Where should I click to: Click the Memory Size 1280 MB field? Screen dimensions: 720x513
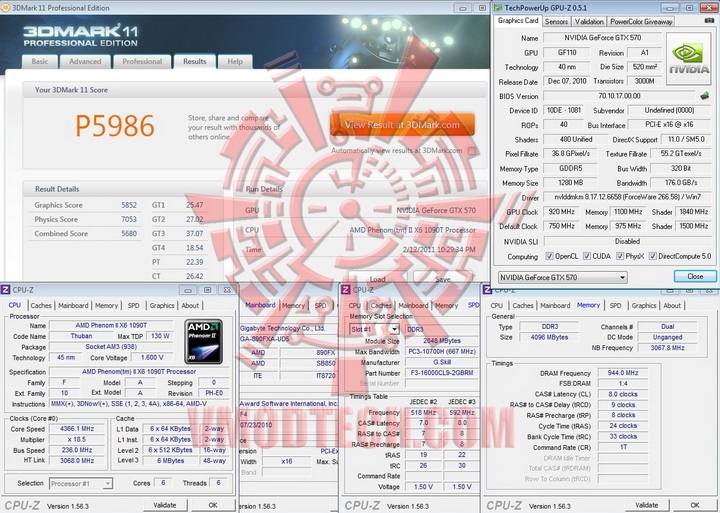(x=570, y=183)
